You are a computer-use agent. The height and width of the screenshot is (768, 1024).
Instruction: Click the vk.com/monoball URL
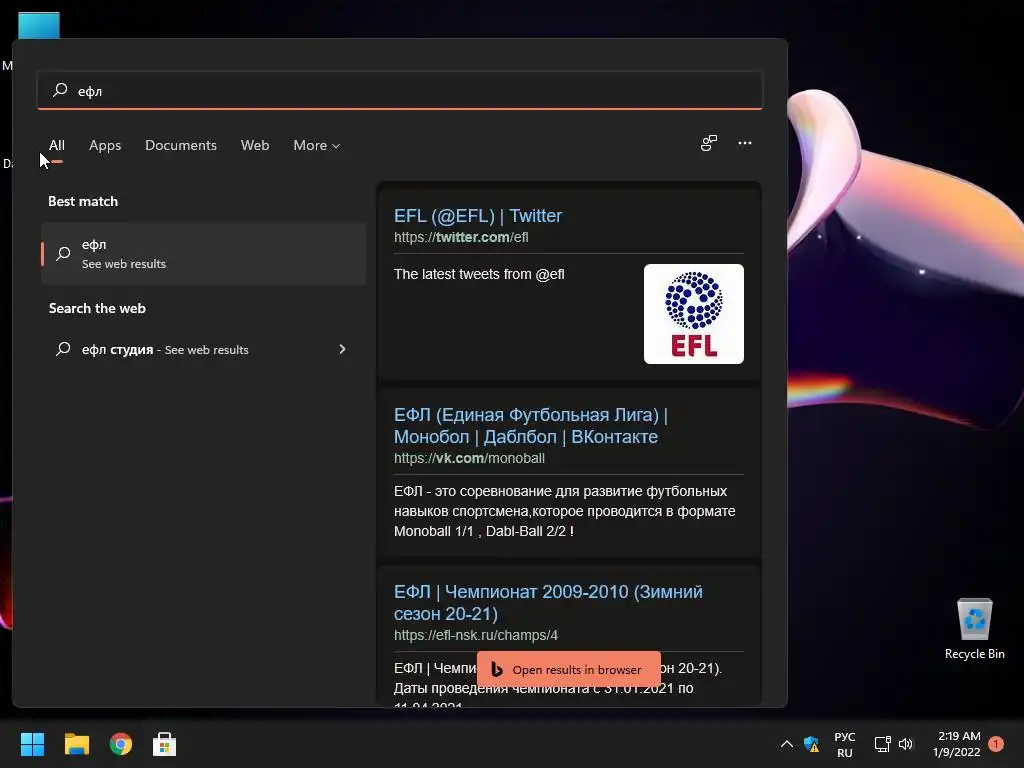click(x=469, y=458)
